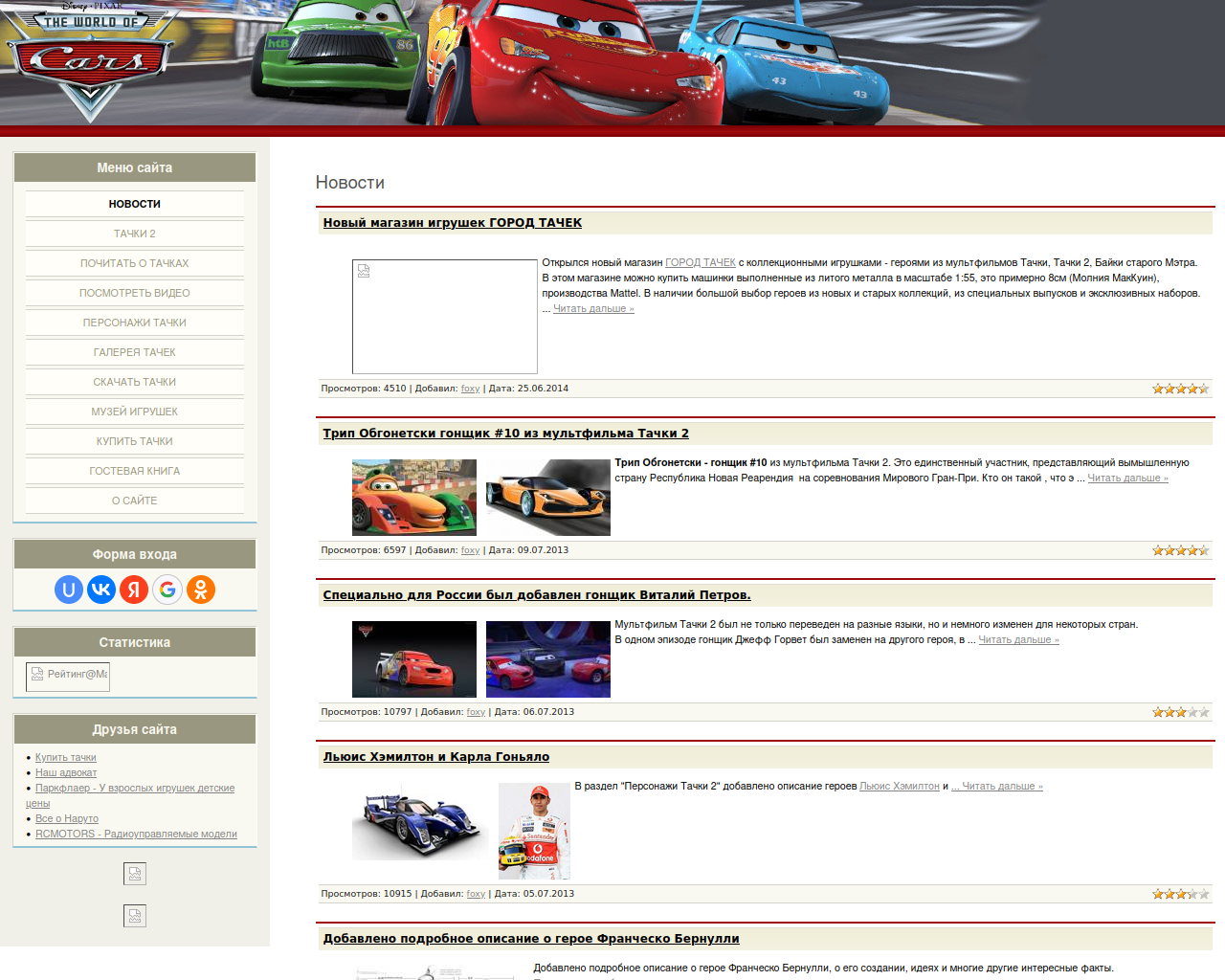Click Читать дальше in the Виталий Петров article
The height and width of the screenshot is (980, 1225).
pos(1018,639)
